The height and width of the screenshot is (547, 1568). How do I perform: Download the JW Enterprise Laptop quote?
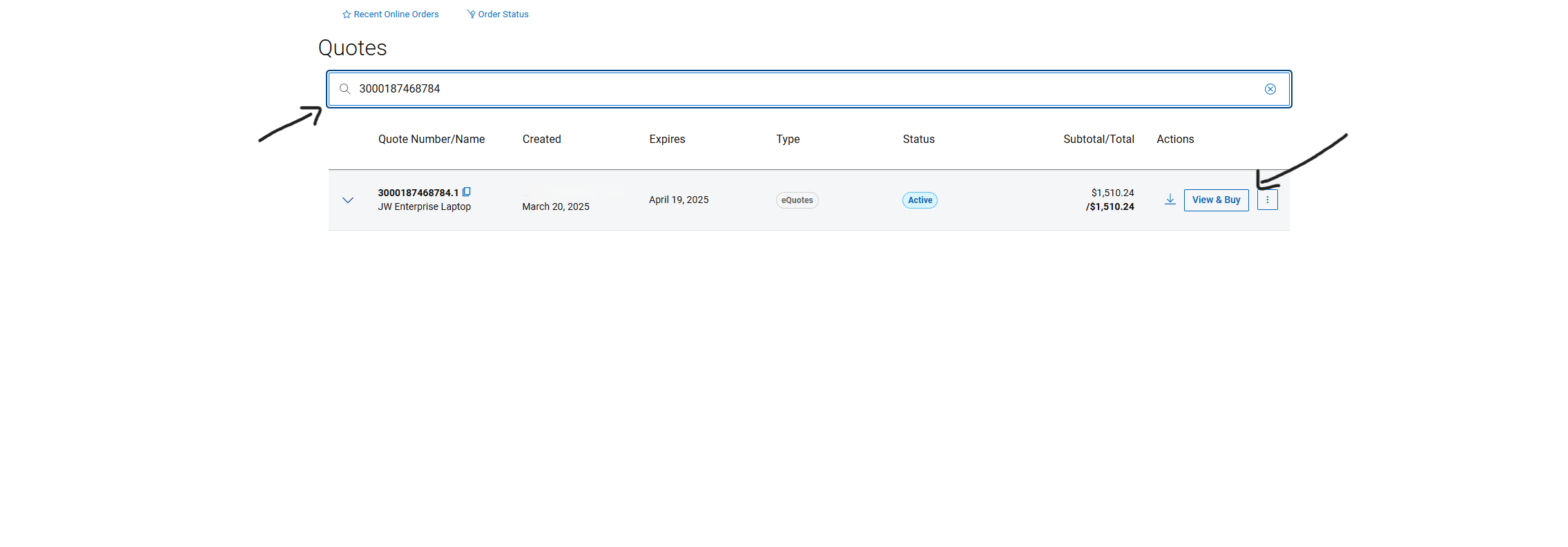pos(1170,200)
